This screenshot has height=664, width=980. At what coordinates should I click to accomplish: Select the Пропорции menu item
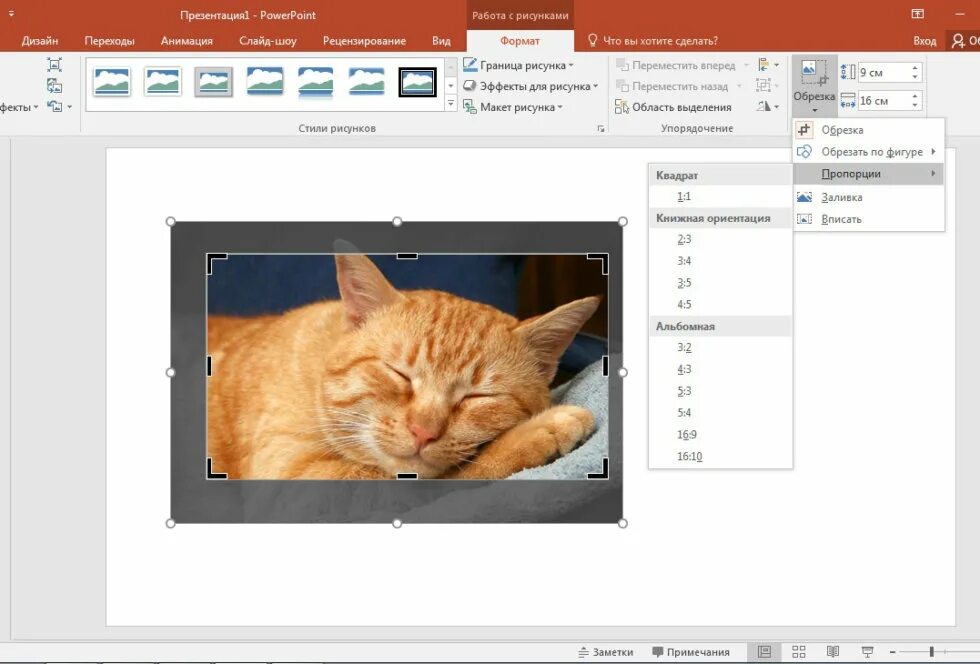pos(868,174)
